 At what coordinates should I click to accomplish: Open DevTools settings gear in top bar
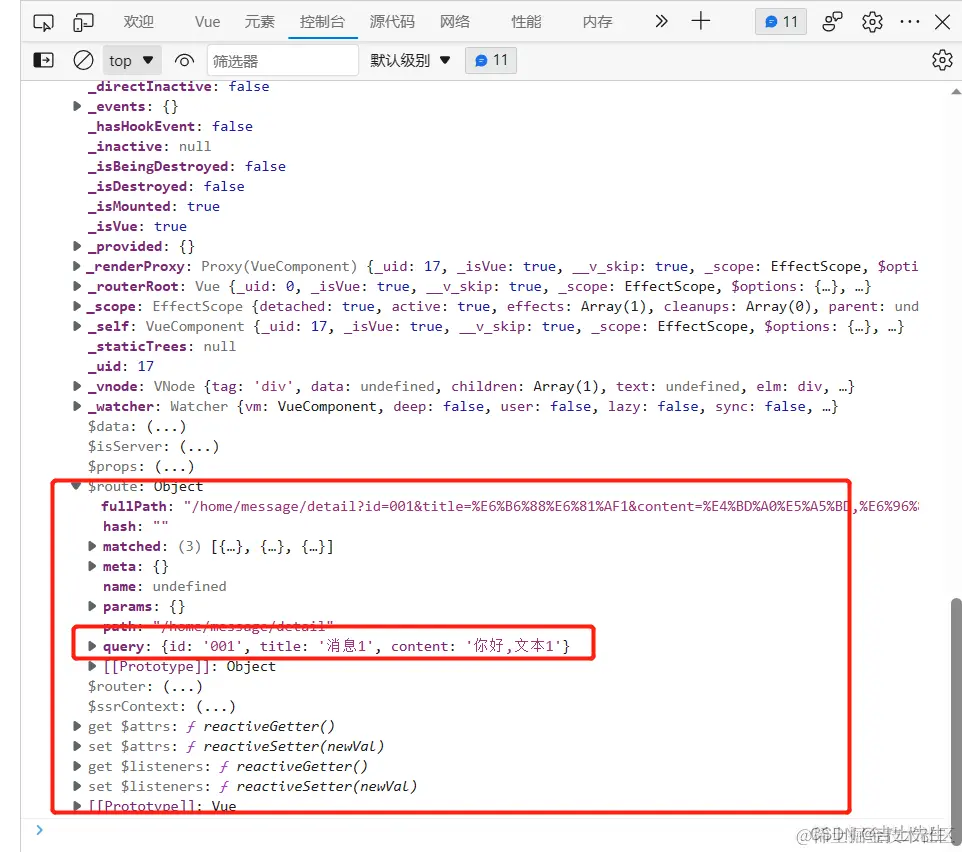click(x=872, y=22)
